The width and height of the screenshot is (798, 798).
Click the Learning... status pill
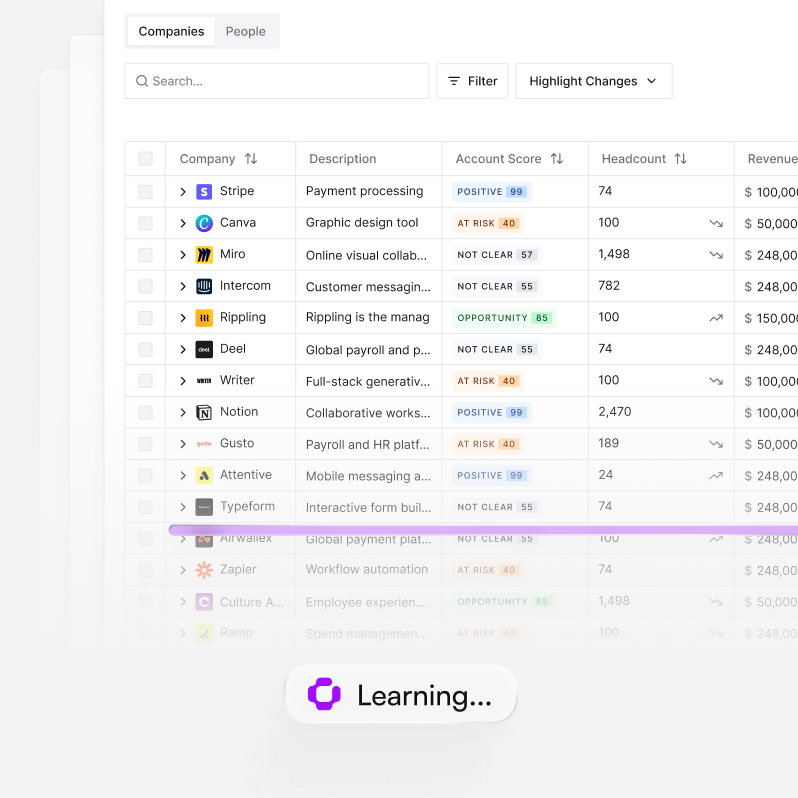coord(401,694)
